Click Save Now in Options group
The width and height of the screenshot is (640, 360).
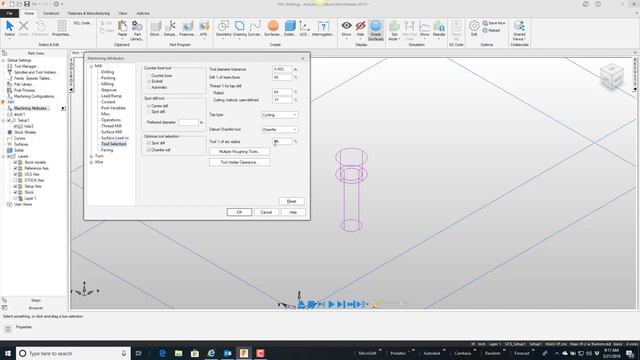tap(494, 23)
